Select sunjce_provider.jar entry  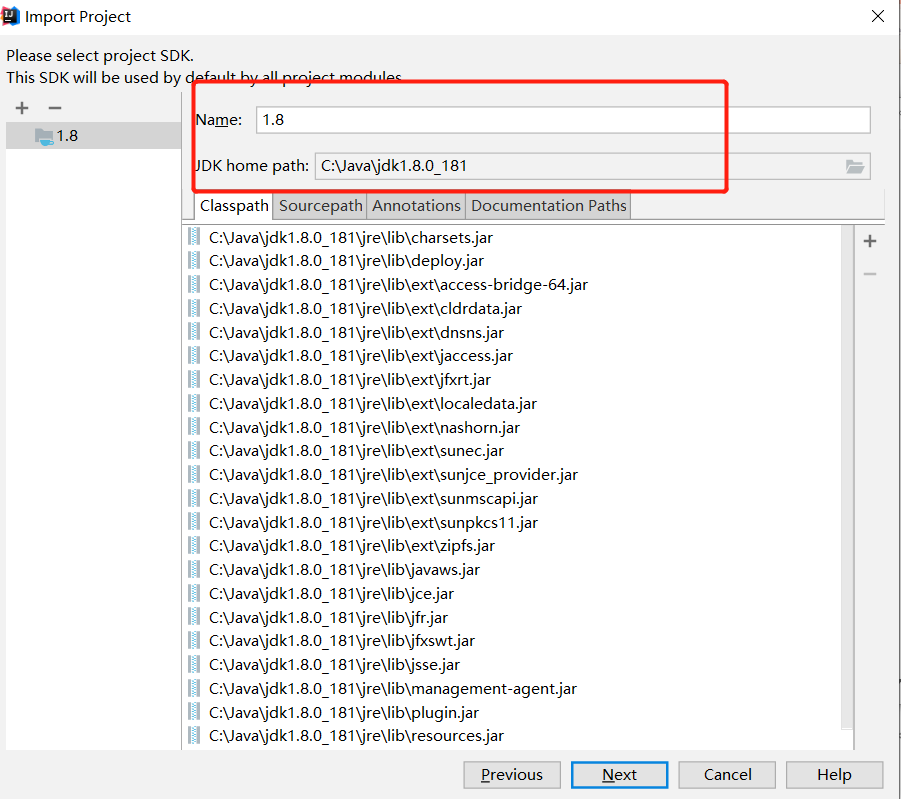click(x=393, y=475)
